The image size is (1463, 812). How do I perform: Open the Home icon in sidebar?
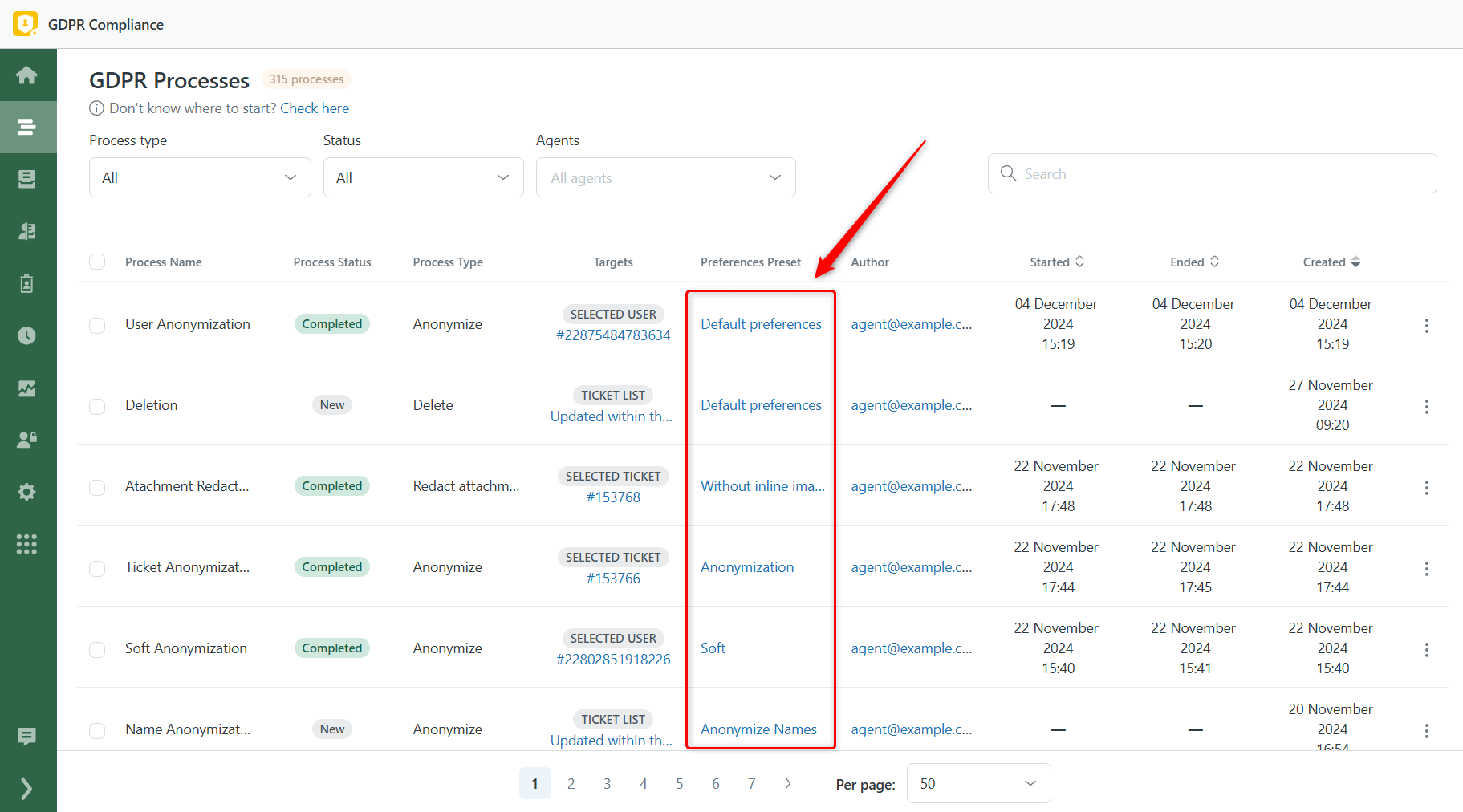(x=26, y=75)
